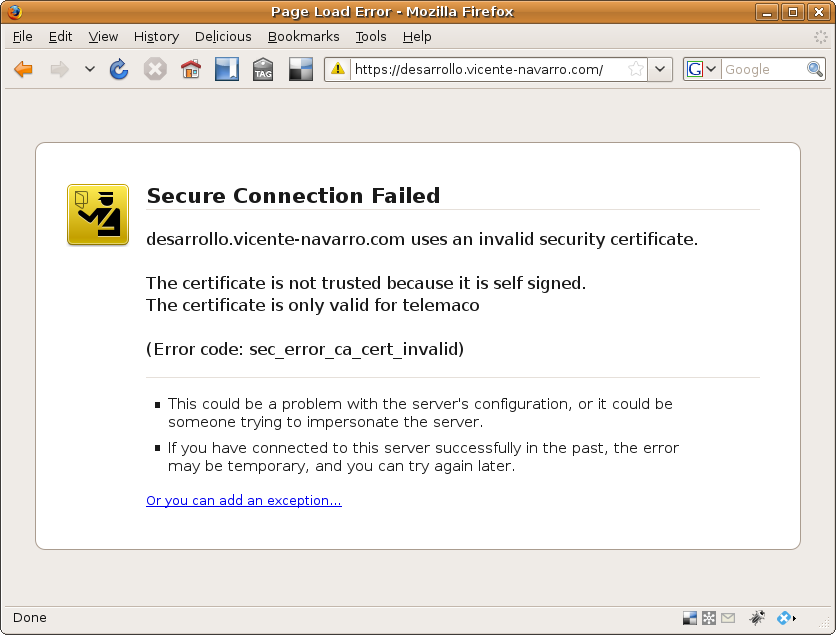
Task: Open the Delicious menu
Action: click(223, 36)
